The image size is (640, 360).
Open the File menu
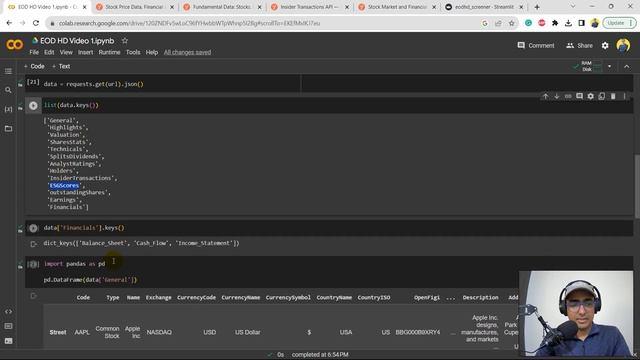34,52
